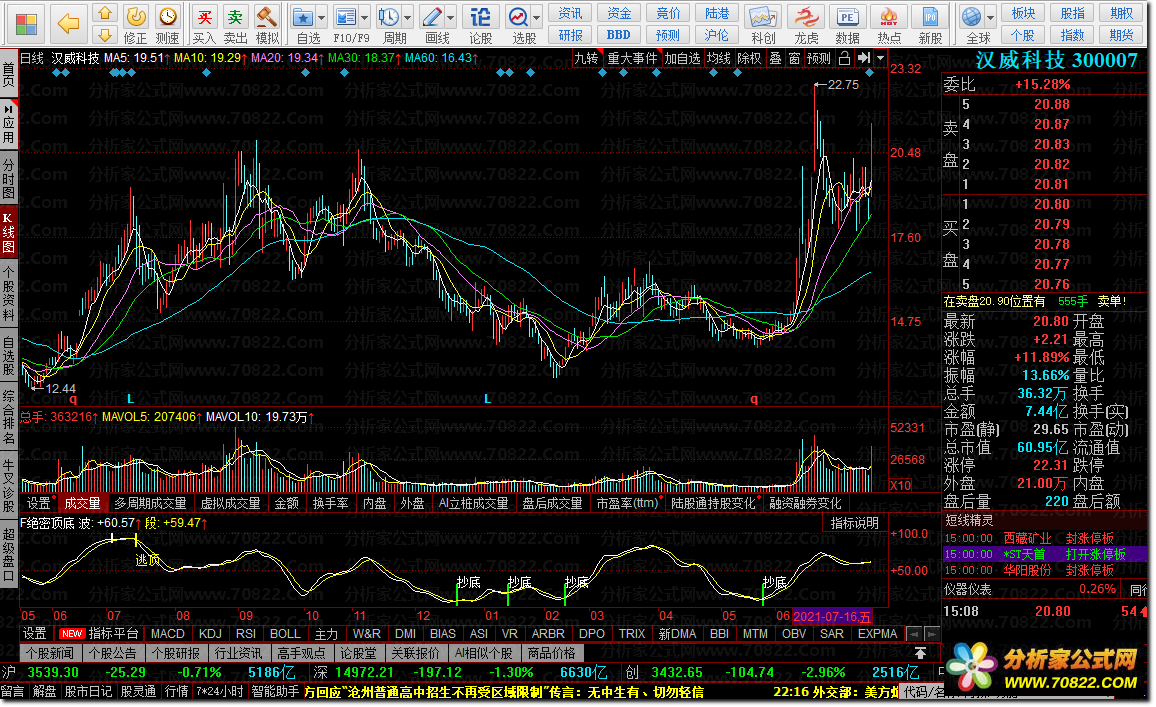Click 加自选 to add to watchlist
This screenshot has height=707, width=1156.
[x=682, y=58]
